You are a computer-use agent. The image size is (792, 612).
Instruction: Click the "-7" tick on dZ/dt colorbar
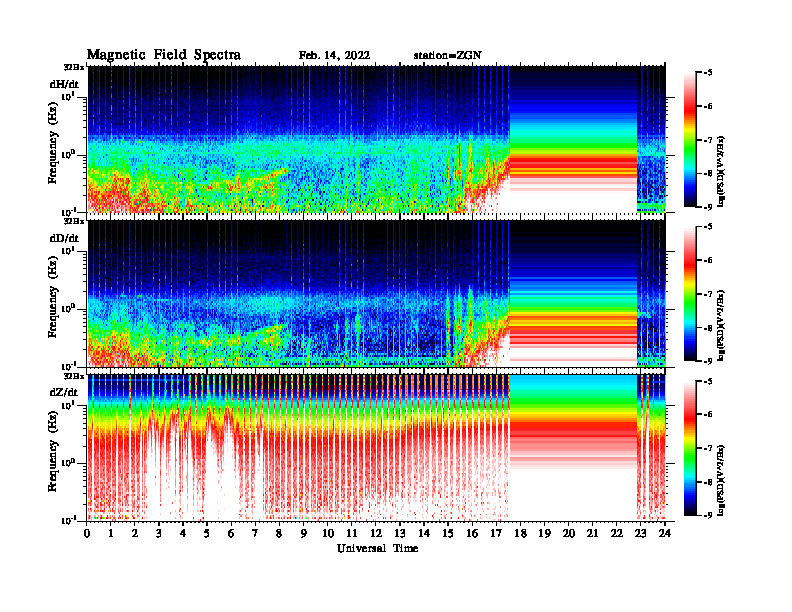click(707, 448)
